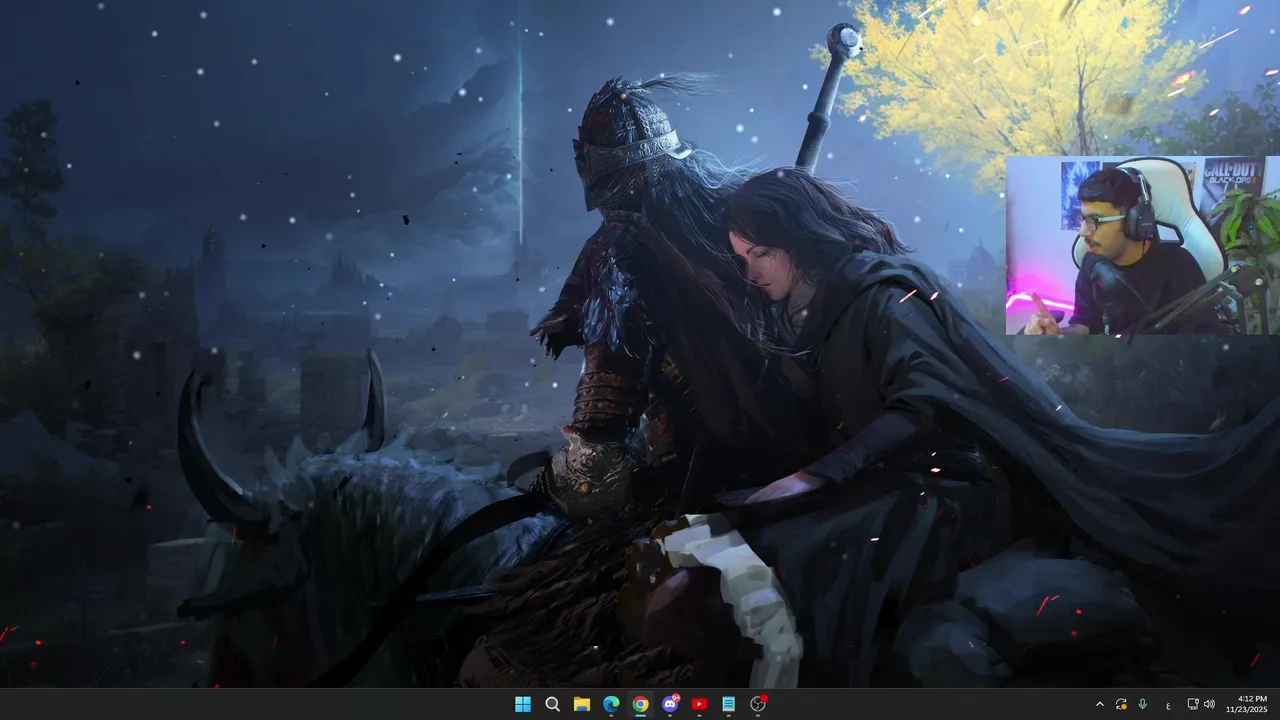Open the input language indicator
Image resolution: width=1280 pixels, height=720 pixels.
[1168, 704]
